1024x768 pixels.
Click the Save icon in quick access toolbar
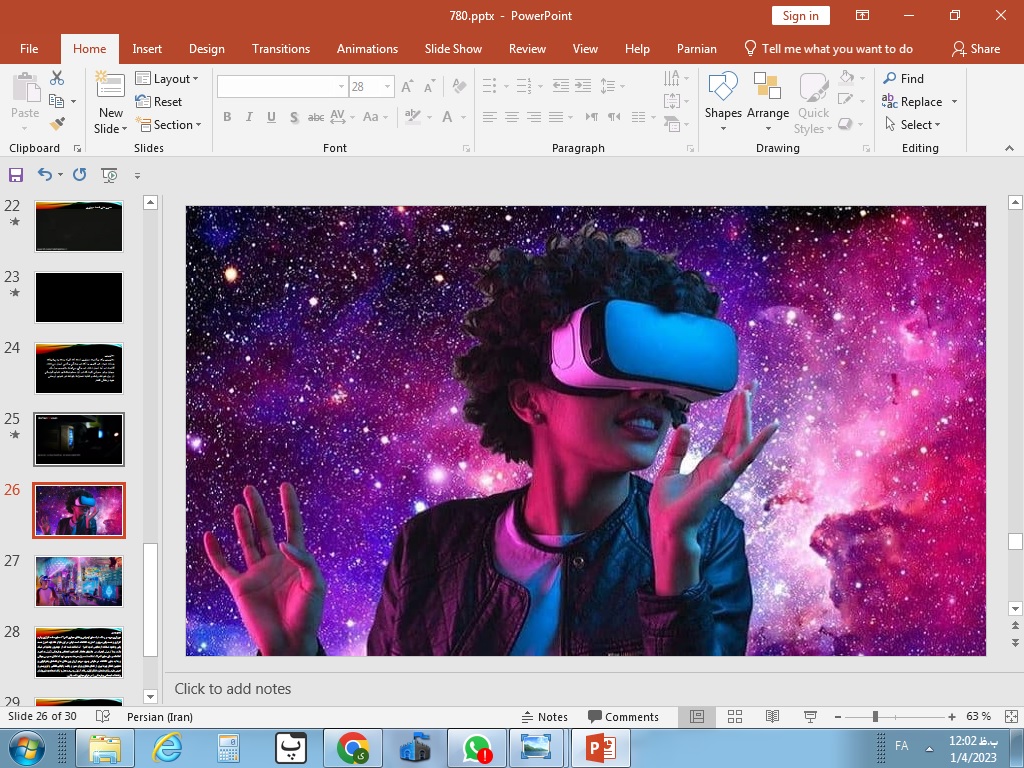(15, 175)
